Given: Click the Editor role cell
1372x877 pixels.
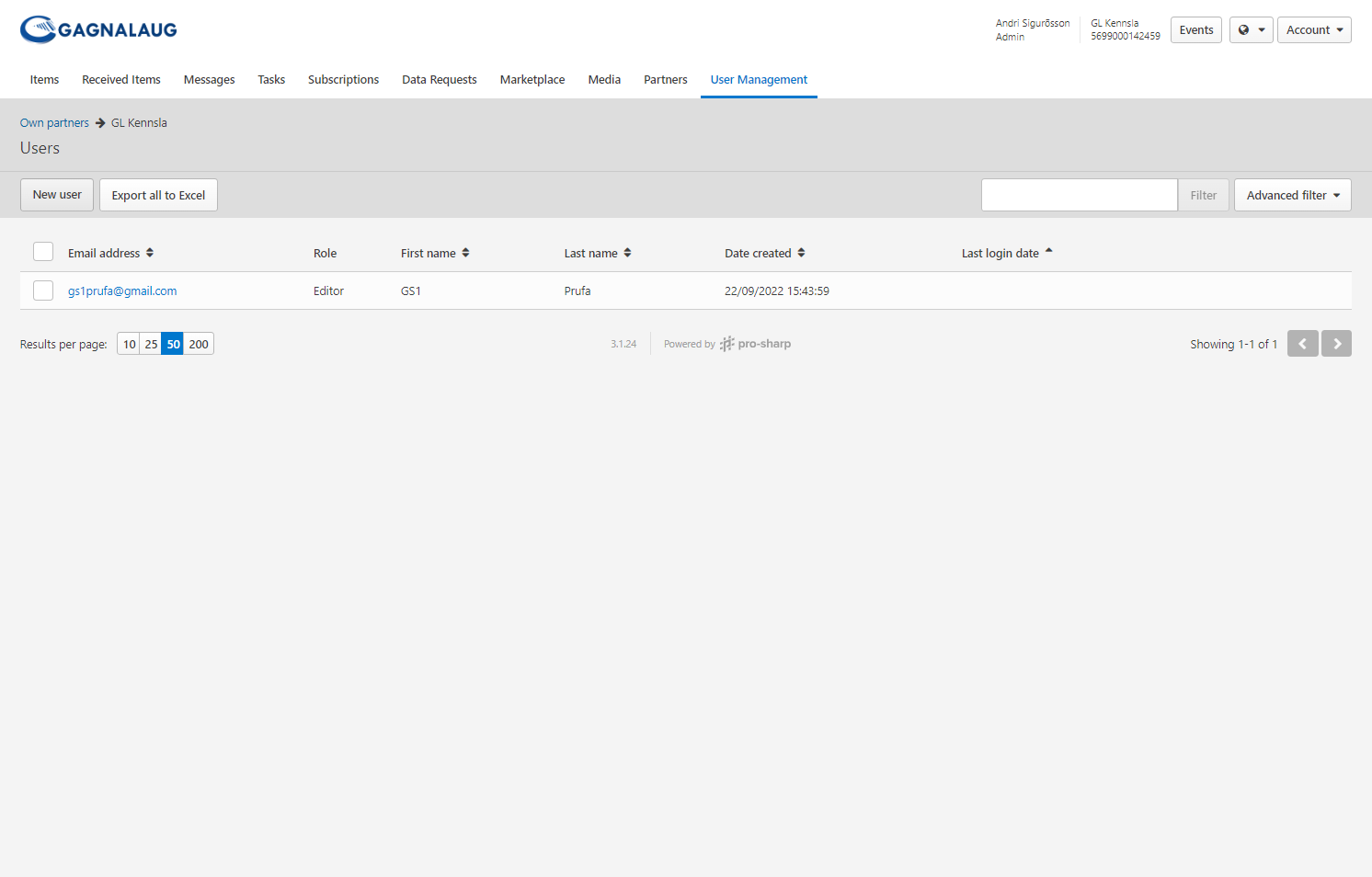Looking at the screenshot, I should click(328, 290).
